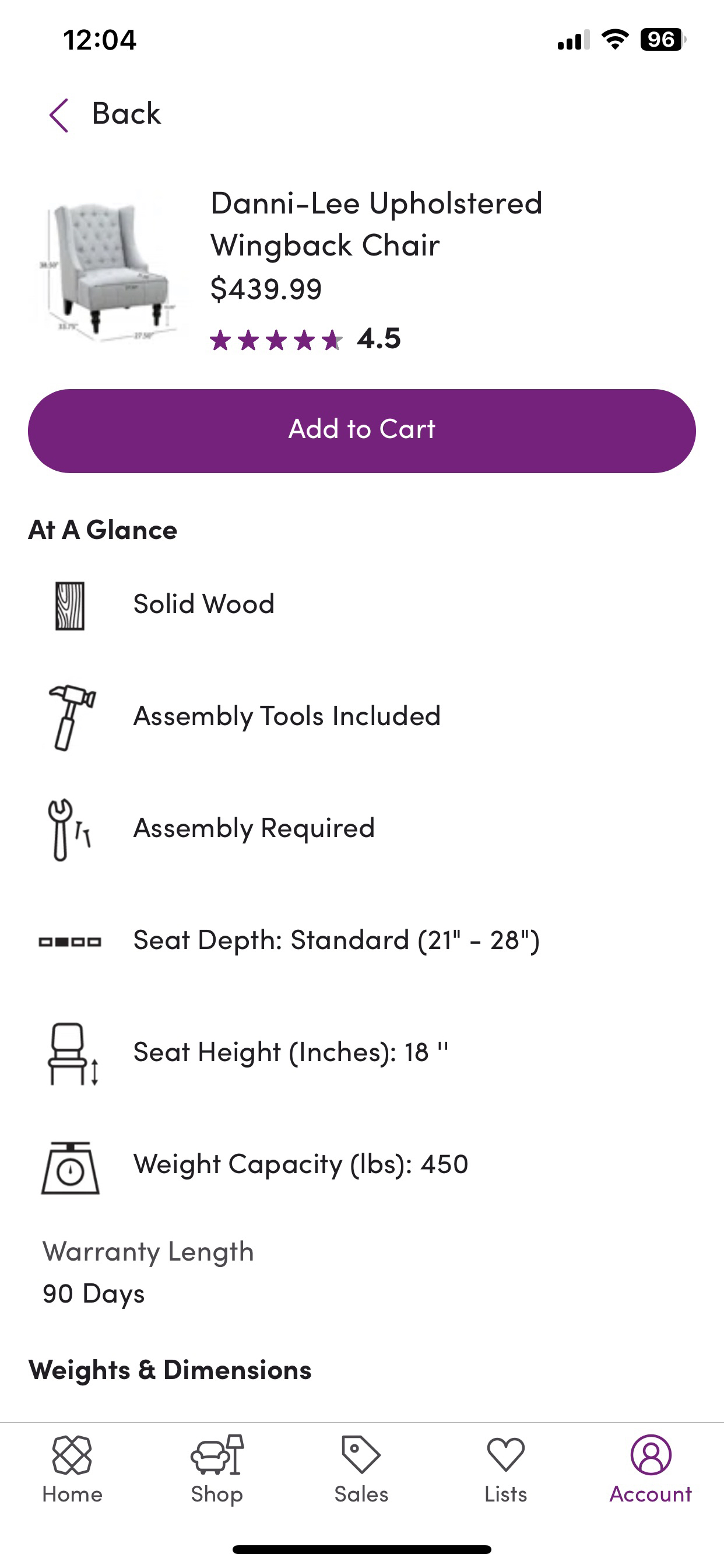
Task: Tap the chair Seat Height icon
Action: (x=73, y=1053)
